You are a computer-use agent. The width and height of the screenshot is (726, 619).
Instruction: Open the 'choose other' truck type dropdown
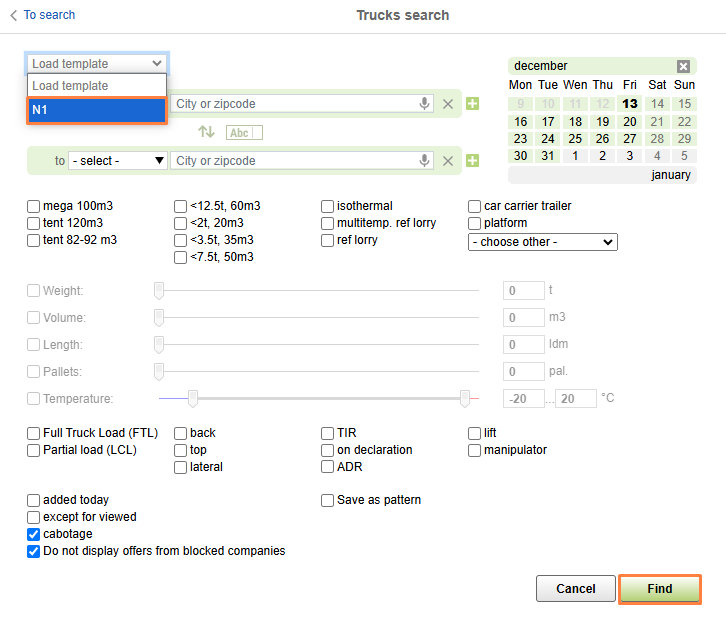(542, 242)
